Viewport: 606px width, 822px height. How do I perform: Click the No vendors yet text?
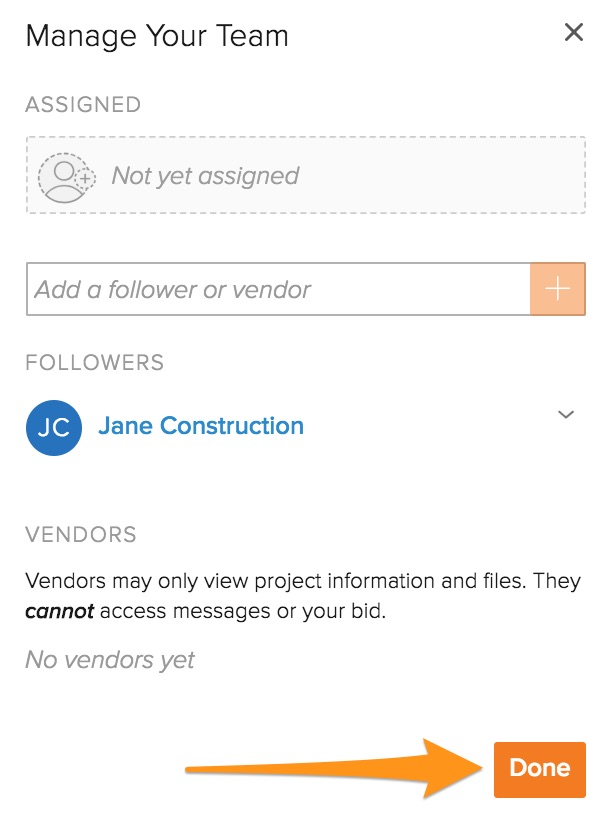click(110, 660)
